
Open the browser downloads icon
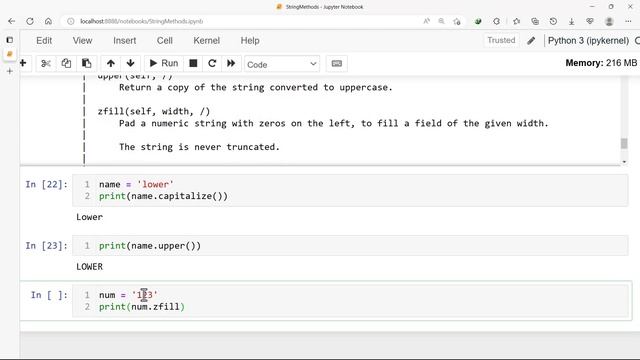[571, 21]
